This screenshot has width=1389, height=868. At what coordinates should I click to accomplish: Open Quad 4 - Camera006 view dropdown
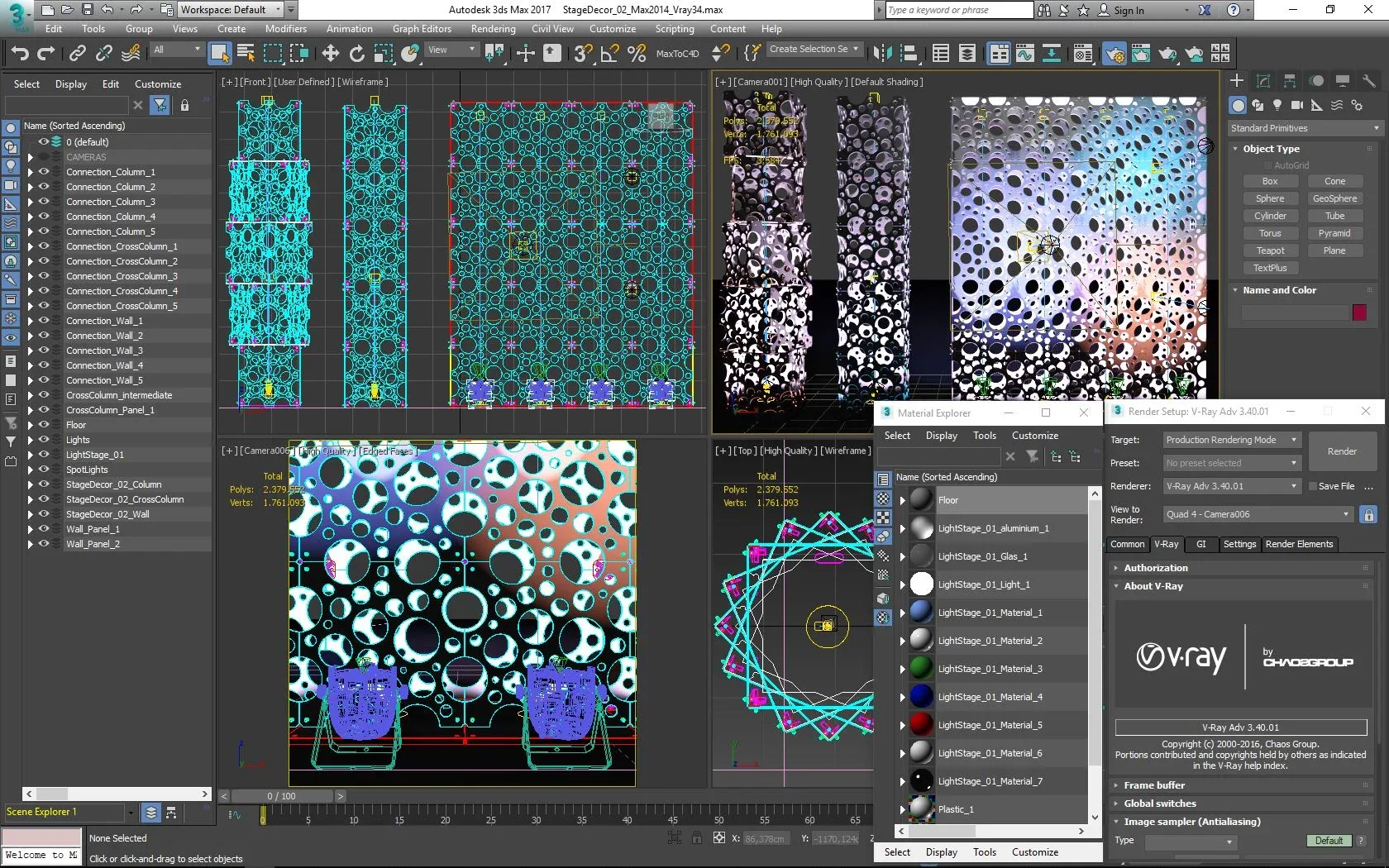click(1258, 514)
